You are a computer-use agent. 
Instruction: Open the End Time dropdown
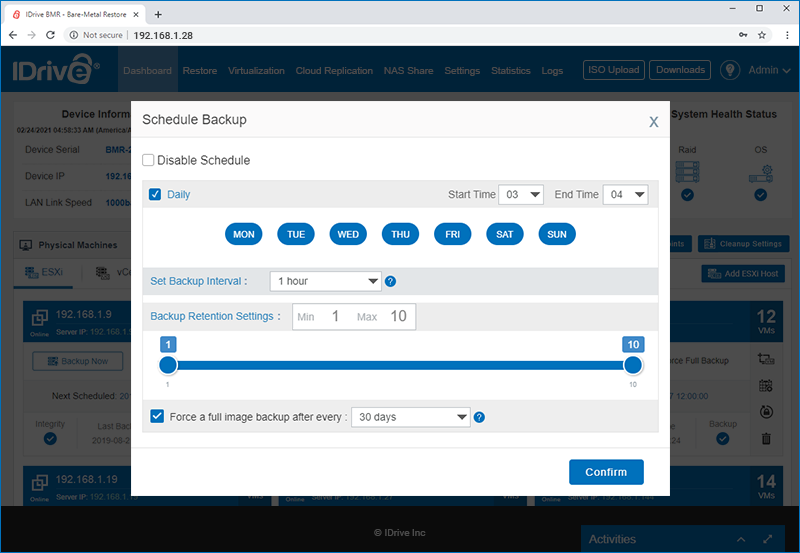(x=626, y=194)
